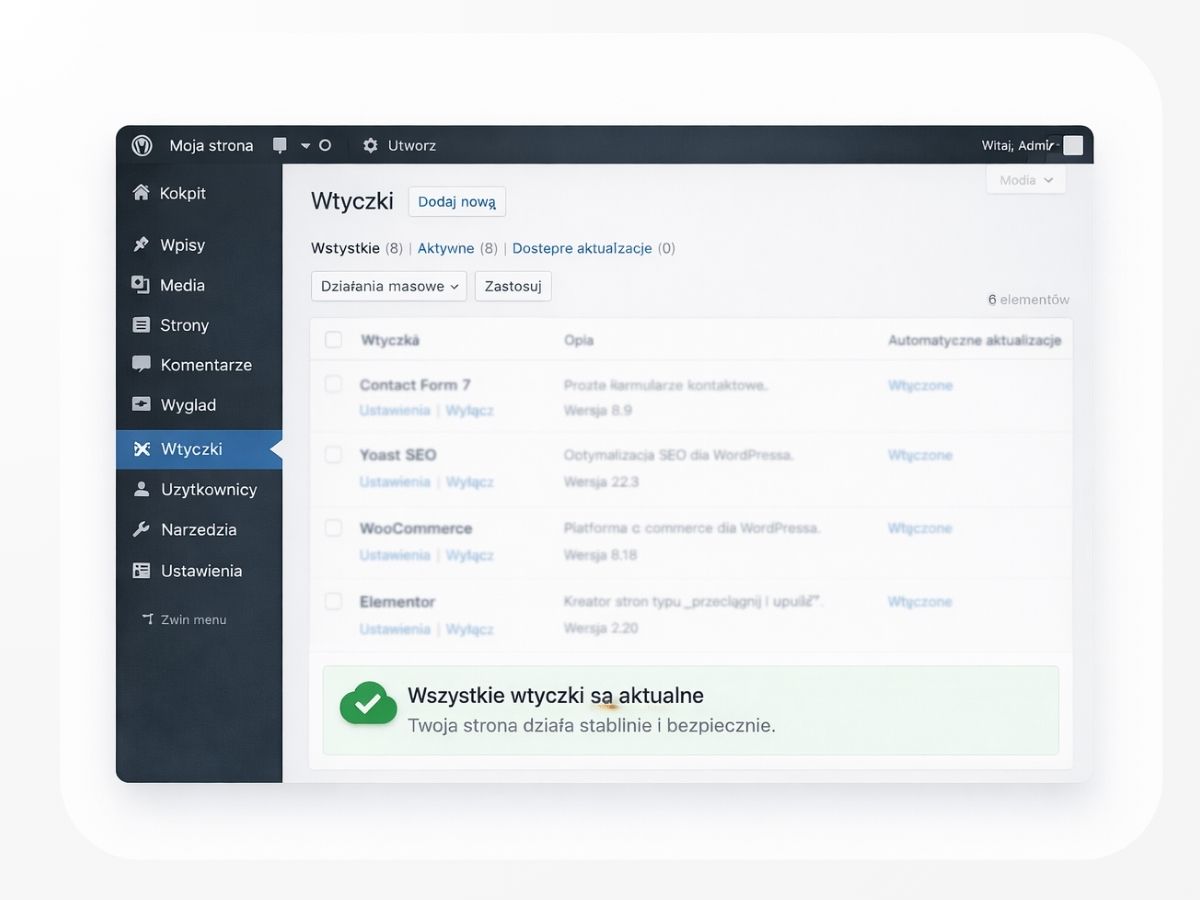This screenshot has height=900, width=1200.
Task: Click the WordPress logo icon
Action: click(x=142, y=145)
